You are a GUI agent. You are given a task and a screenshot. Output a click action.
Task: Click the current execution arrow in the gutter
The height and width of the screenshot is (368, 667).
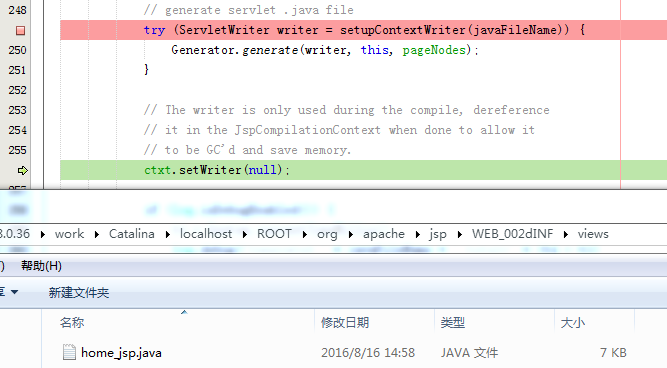(x=23, y=171)
